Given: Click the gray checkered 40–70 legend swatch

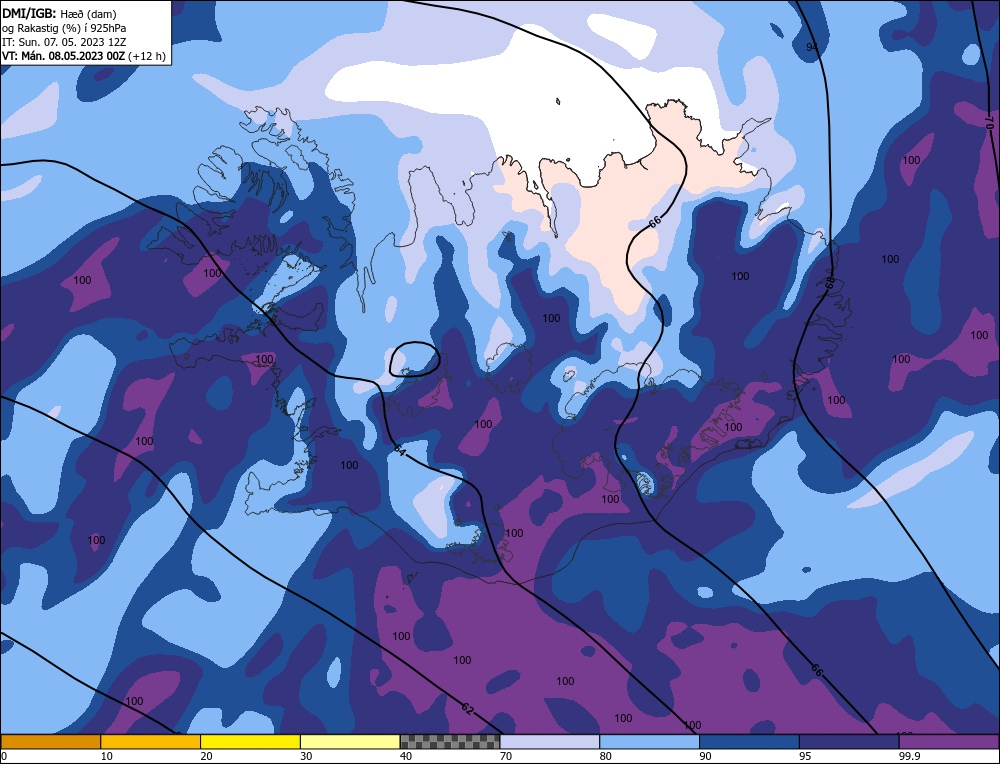Looking at the screenshot, I should pyautogui.click(x=450, y=741).
